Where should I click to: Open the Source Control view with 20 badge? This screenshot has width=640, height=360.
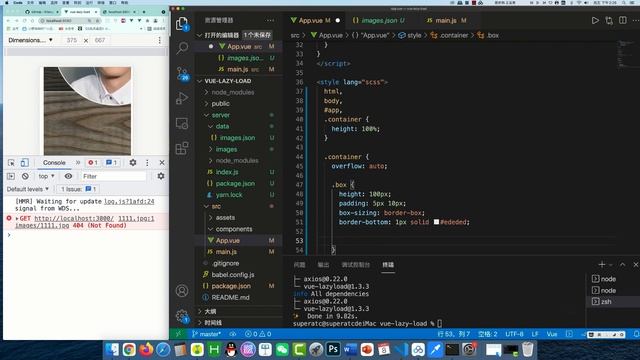click(x=182, y=73)
